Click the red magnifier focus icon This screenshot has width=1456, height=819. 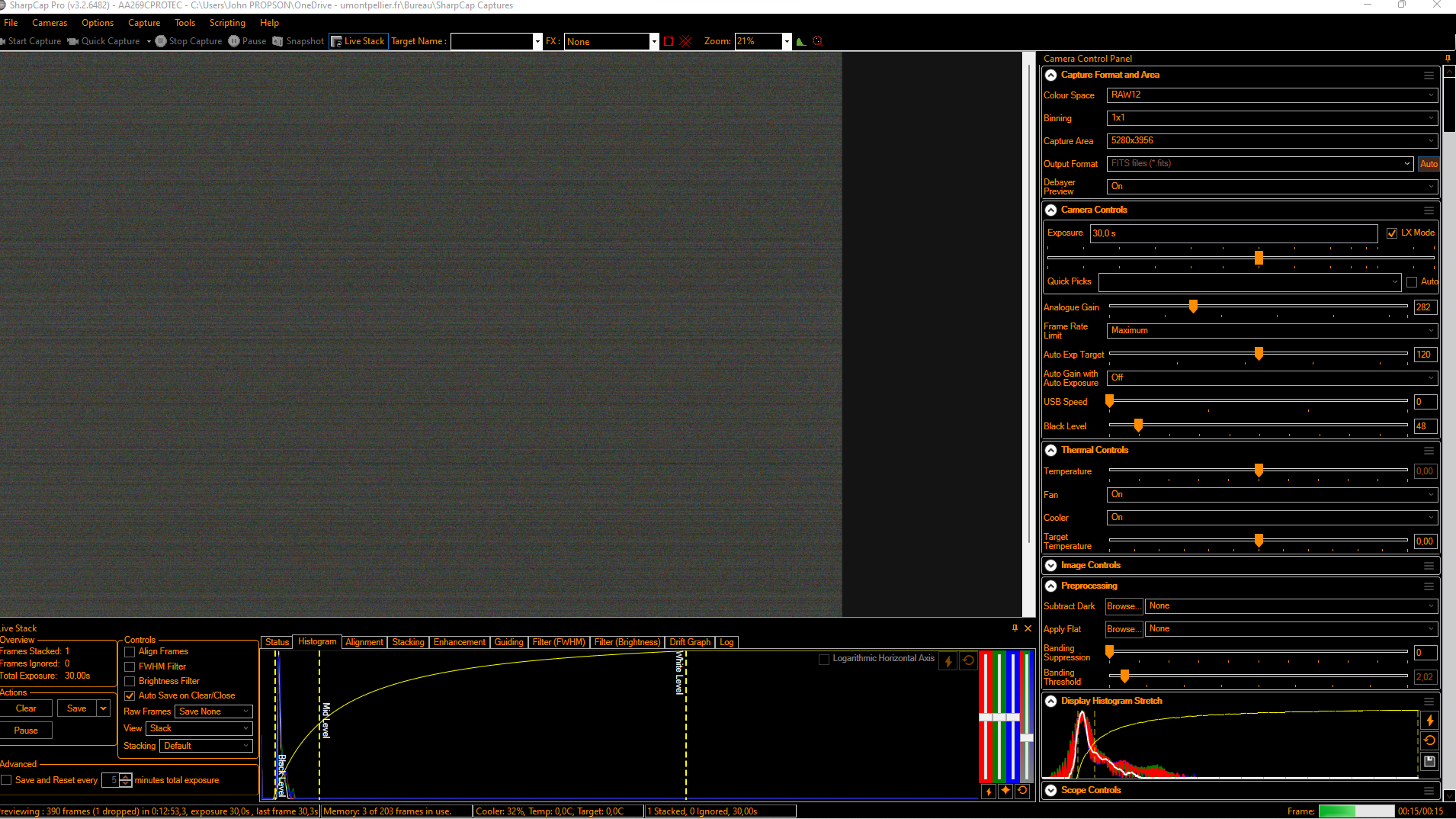818,41
